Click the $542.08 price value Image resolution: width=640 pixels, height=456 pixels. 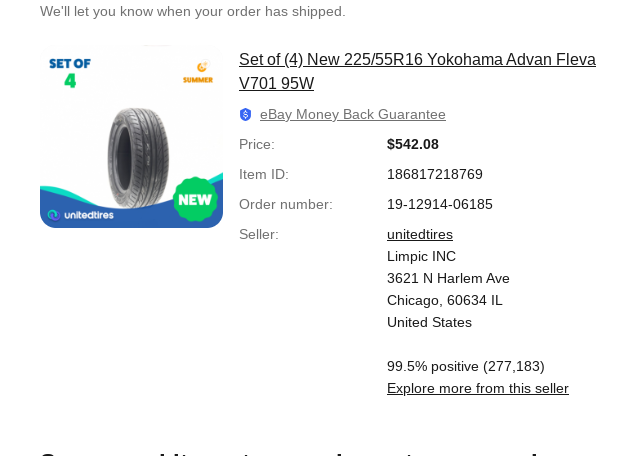click(x=412, y=144)
